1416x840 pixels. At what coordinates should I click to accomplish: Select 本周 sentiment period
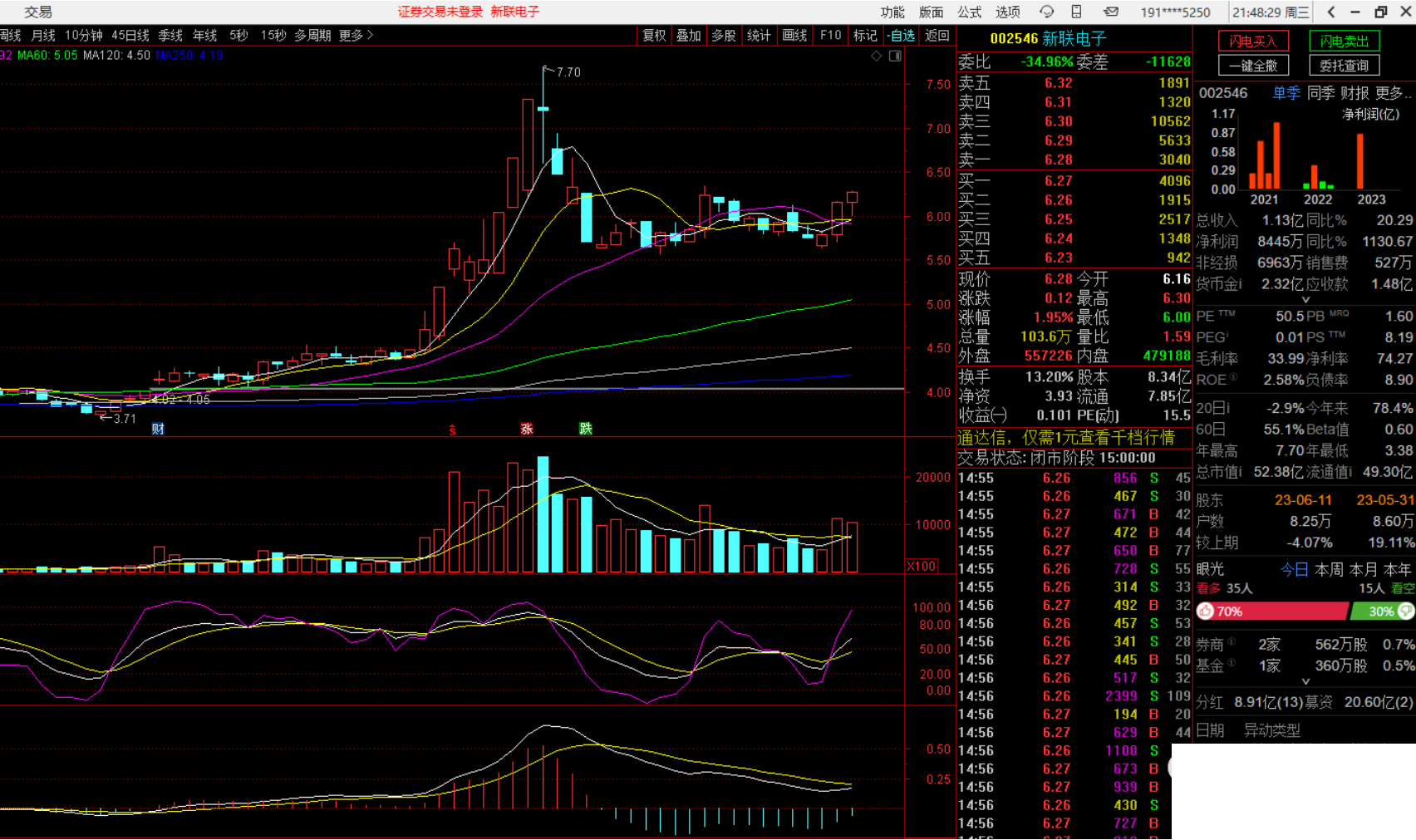coord(1330,570)
